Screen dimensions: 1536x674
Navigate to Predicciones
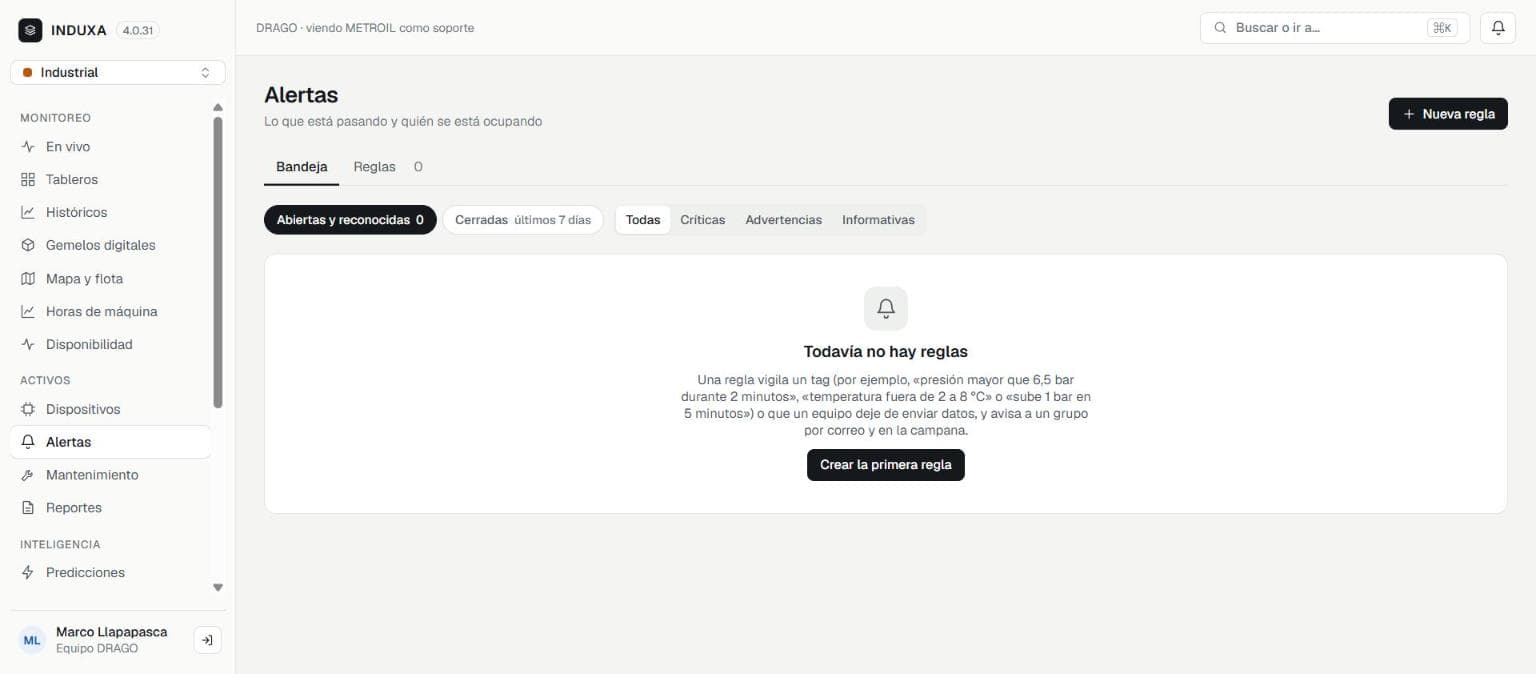coord(110,573)
